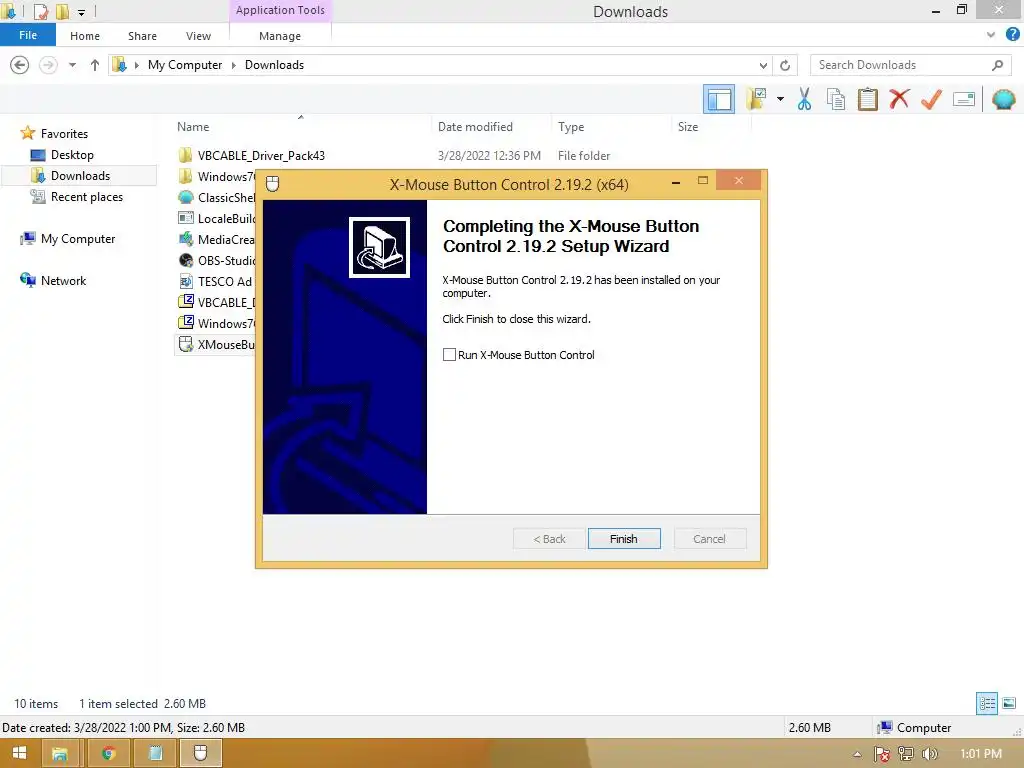Click the Help question mark icon
Screen dimensions: 1024x768
click(x=1012, y=35)
